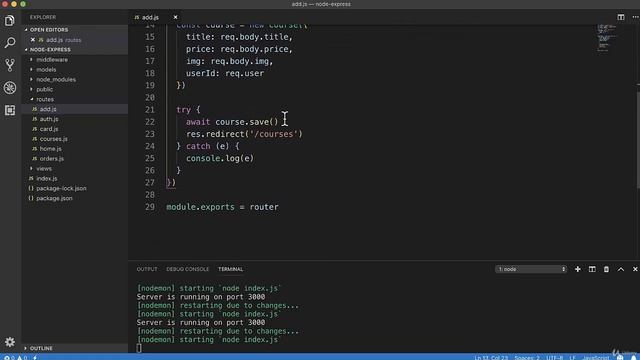Image resolution: width=640 pixels, height=360 pixels.
Task: Split the terminal panel
Action: (x=592, y=269)
